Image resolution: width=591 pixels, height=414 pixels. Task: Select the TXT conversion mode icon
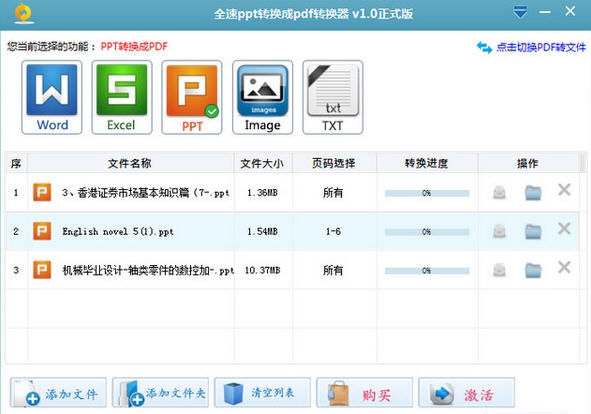(x=332, y=97)
